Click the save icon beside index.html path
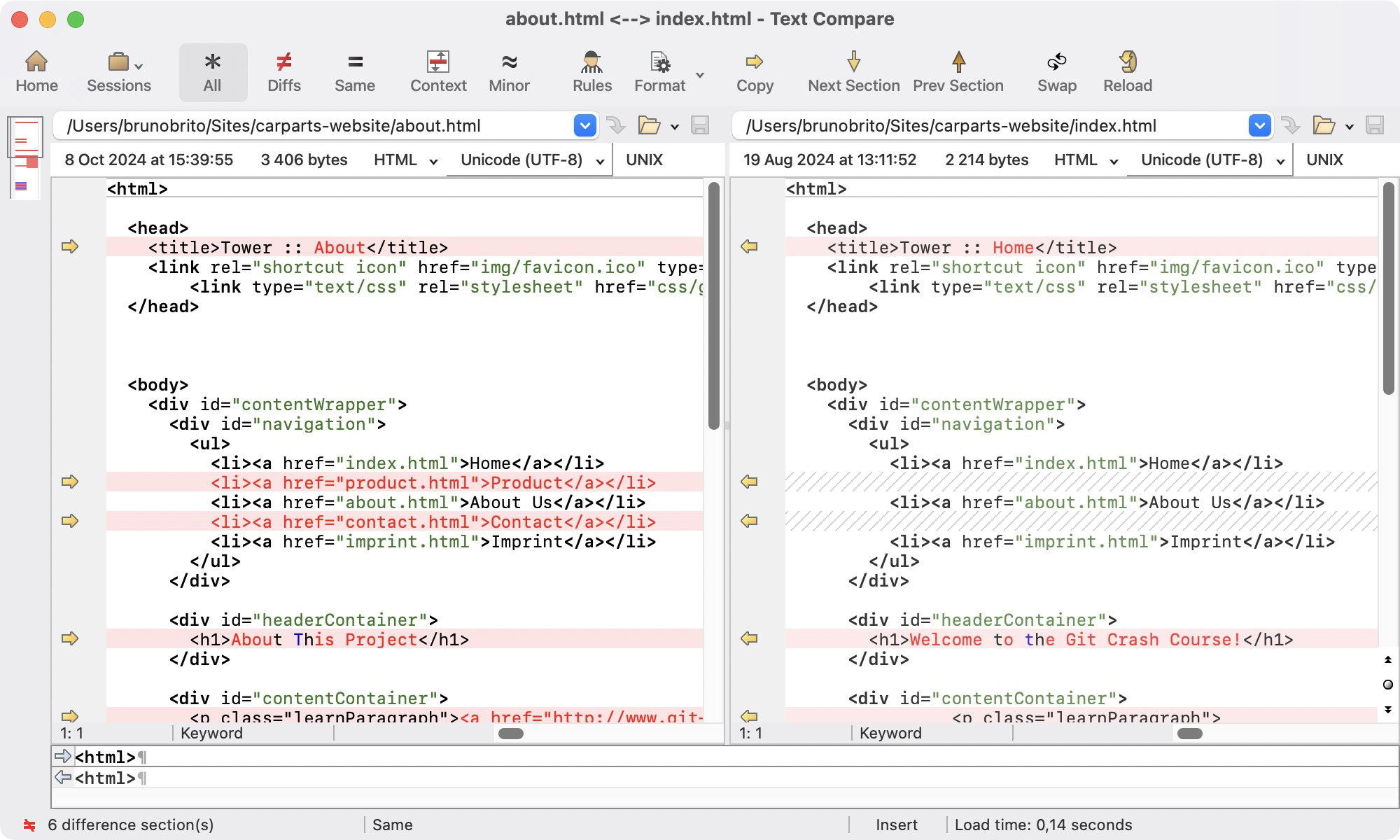This screenshot has width=1400, height=840. click(1374, 126)
